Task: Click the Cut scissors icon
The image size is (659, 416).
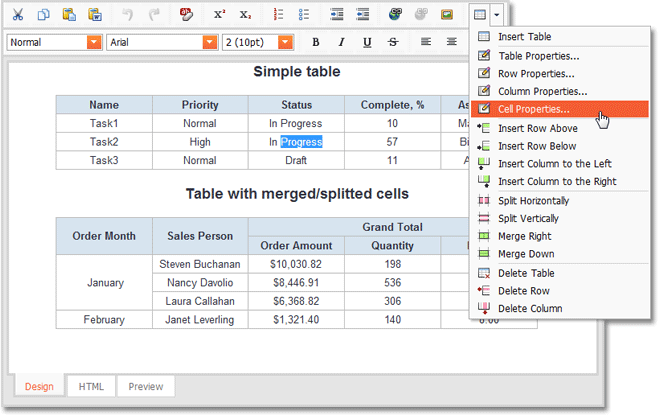Action: 18,15
